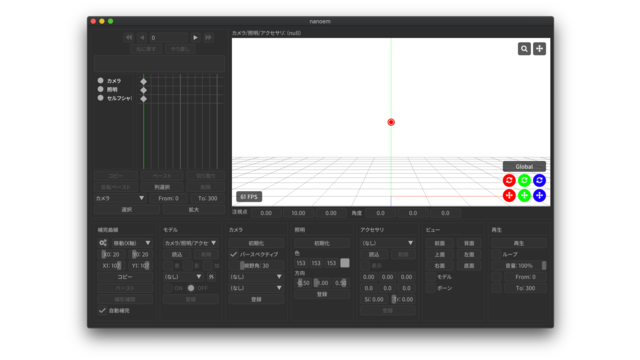Enable the playback To: 300 checkbox
This screenshot has height=360, width=640.
496,288
